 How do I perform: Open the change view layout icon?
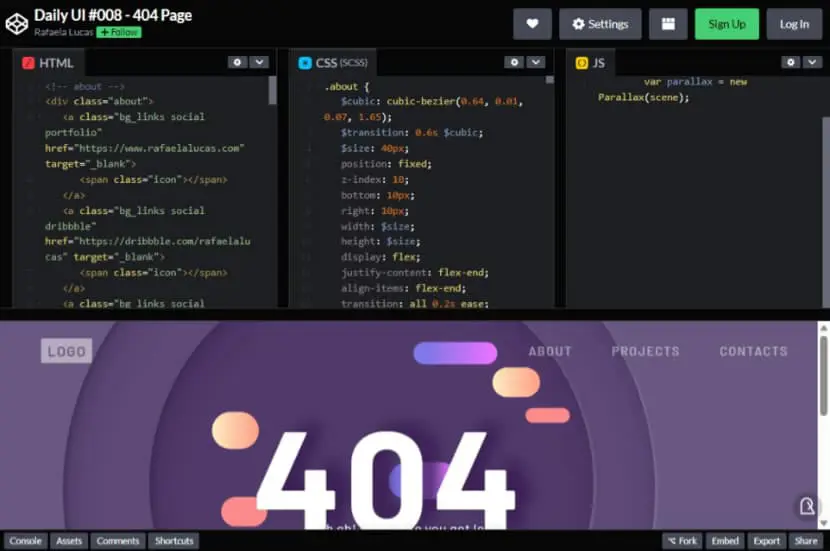point(668,24)
